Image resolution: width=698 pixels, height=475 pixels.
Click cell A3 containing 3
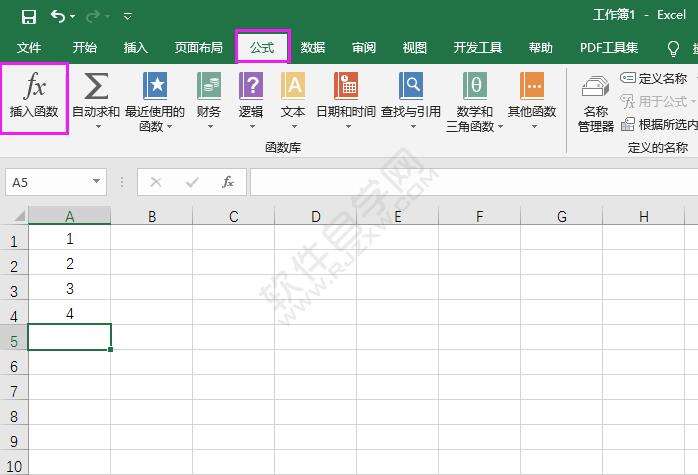point(69,288)
